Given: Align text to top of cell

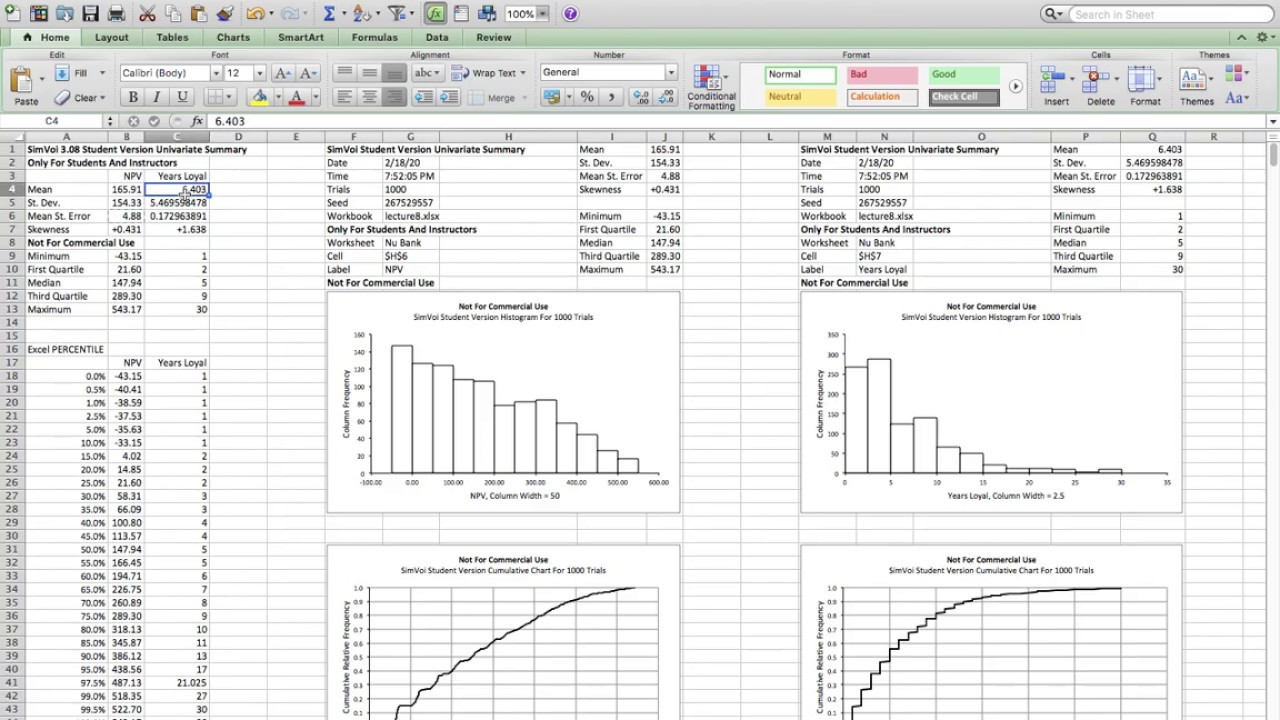Looking at the screenshot, I should pyautogui.click(x=344, y=73).
